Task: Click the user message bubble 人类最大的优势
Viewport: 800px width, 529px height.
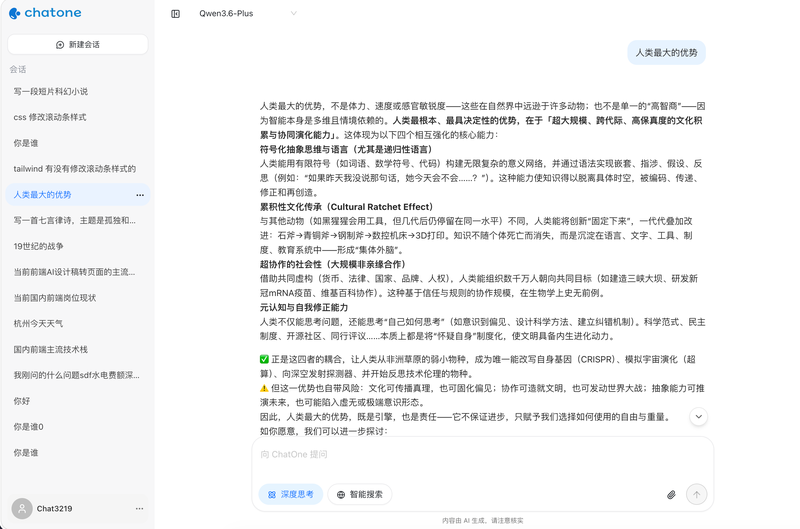Action: (x=666, y=53)
